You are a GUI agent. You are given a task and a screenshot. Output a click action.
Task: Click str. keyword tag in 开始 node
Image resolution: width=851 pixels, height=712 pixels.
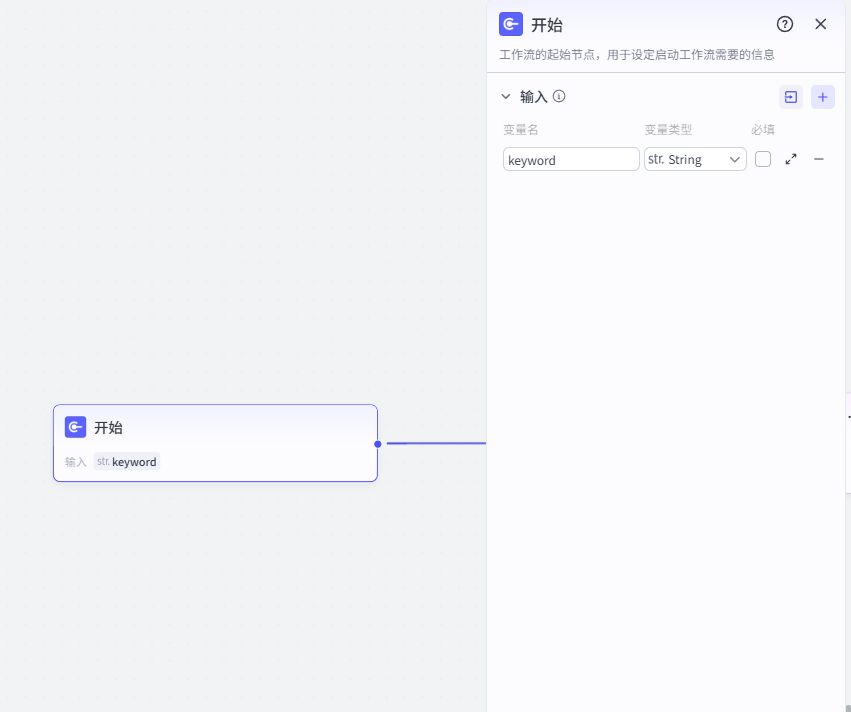coord(126,461)
